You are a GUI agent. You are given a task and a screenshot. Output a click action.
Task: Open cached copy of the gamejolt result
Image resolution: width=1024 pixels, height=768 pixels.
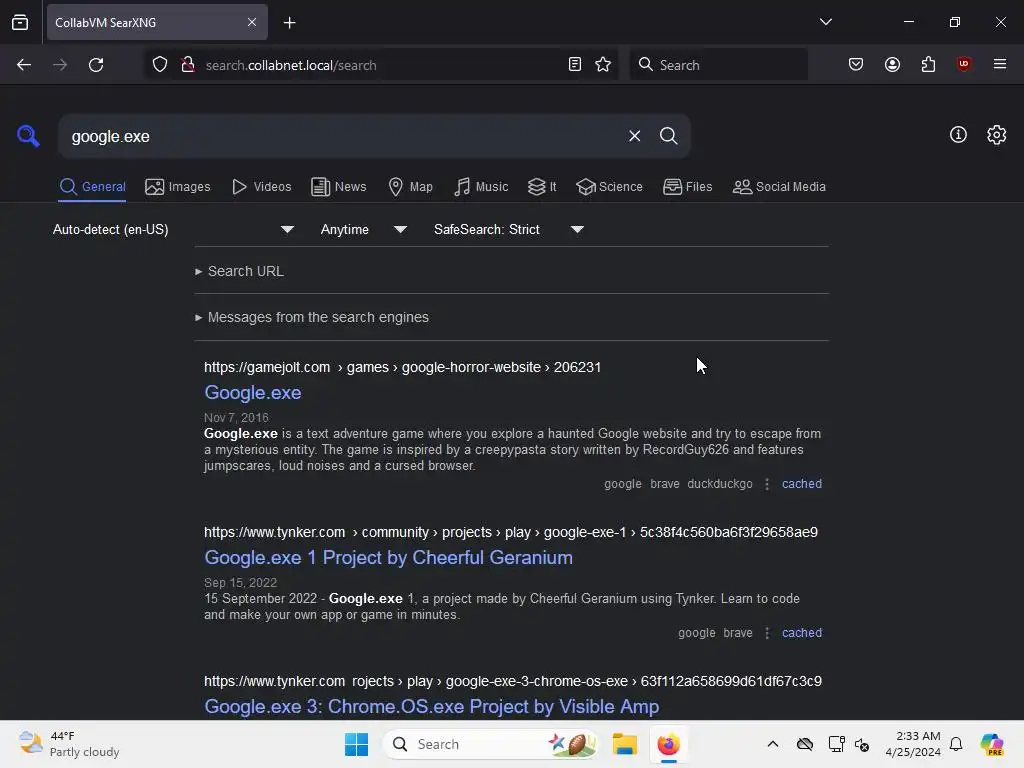click(801, 484)
